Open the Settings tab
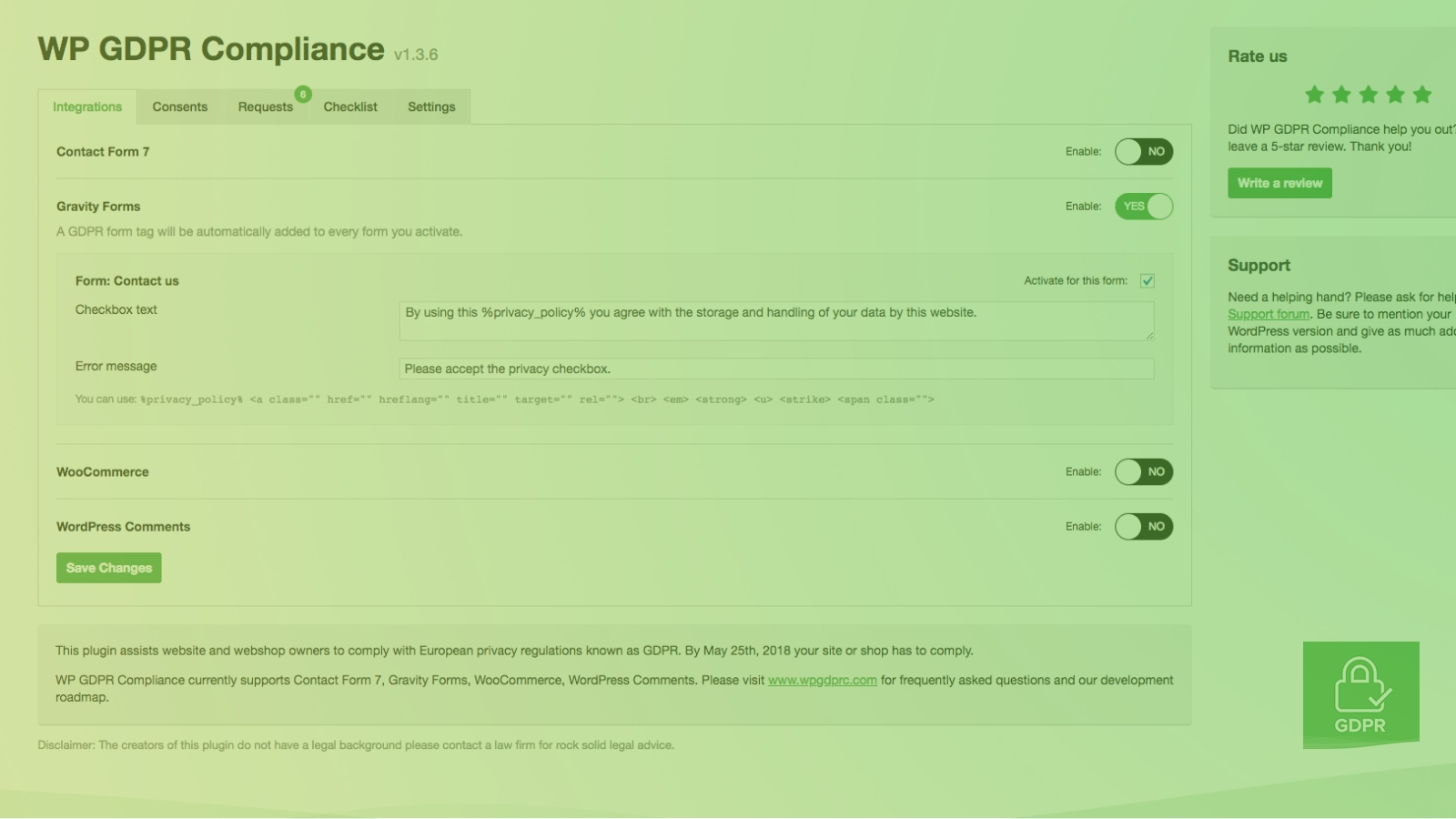Viewport: 1456px width, 819px height. coord(431,106)
